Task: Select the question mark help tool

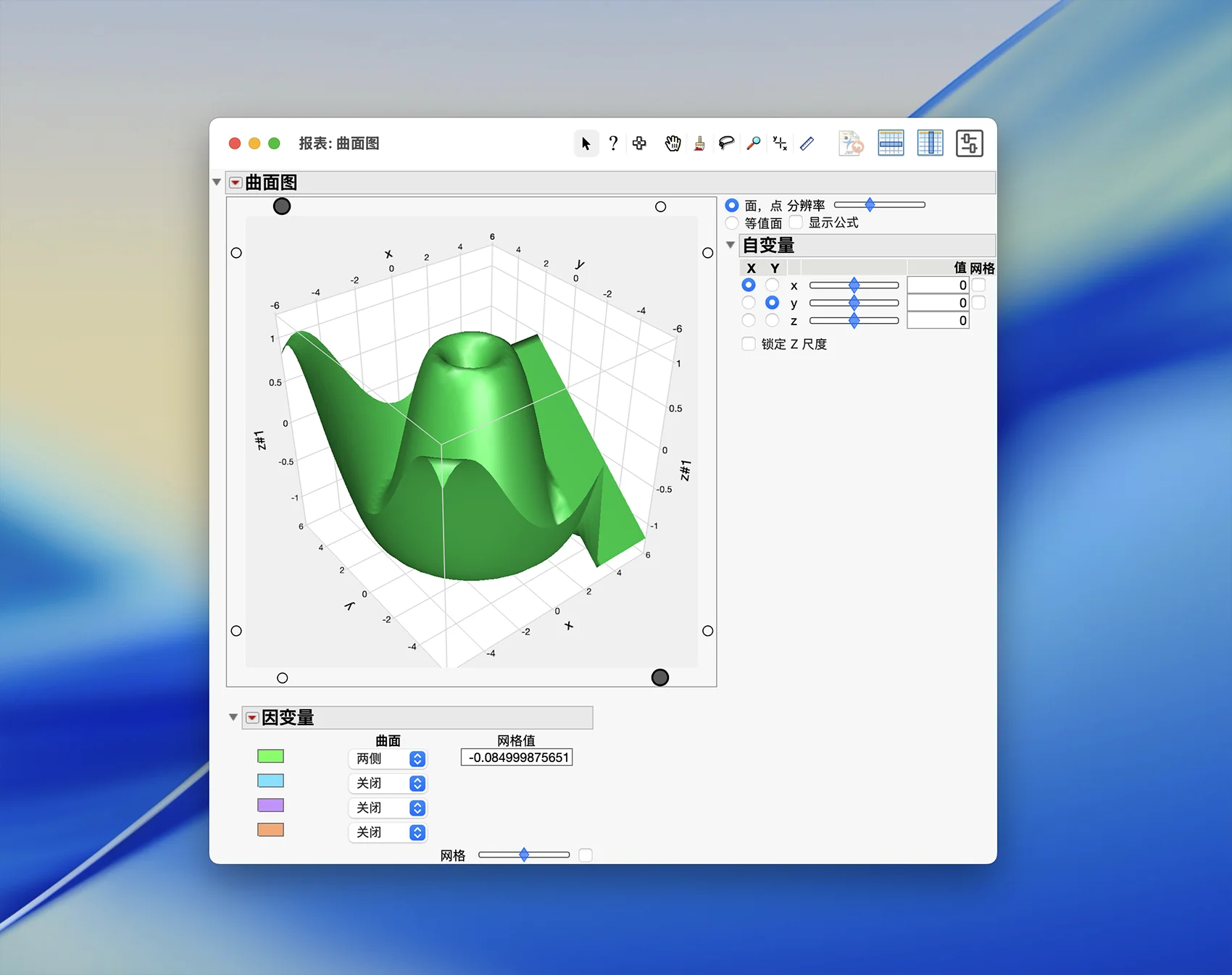Action: click(x=613, y=143)
